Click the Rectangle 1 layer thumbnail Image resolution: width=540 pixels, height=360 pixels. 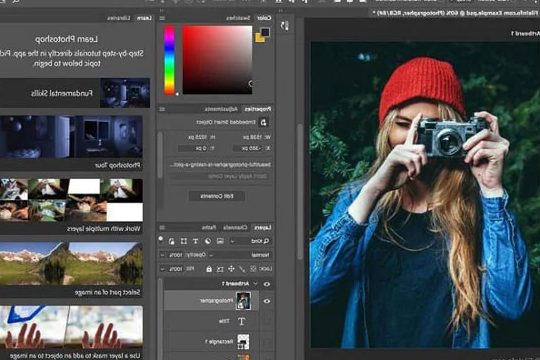click(243, 341)
